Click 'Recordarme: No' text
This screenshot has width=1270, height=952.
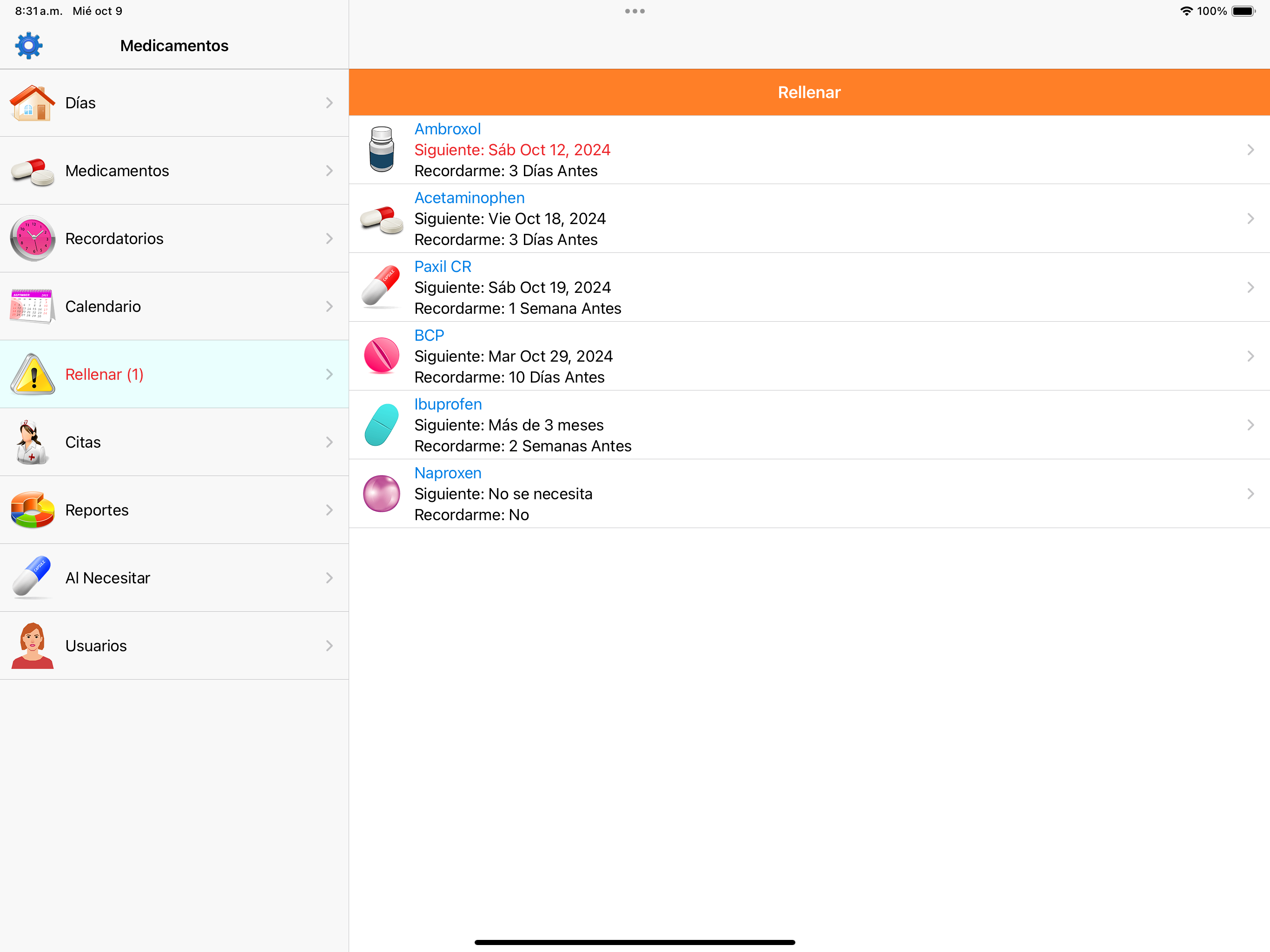471,515
